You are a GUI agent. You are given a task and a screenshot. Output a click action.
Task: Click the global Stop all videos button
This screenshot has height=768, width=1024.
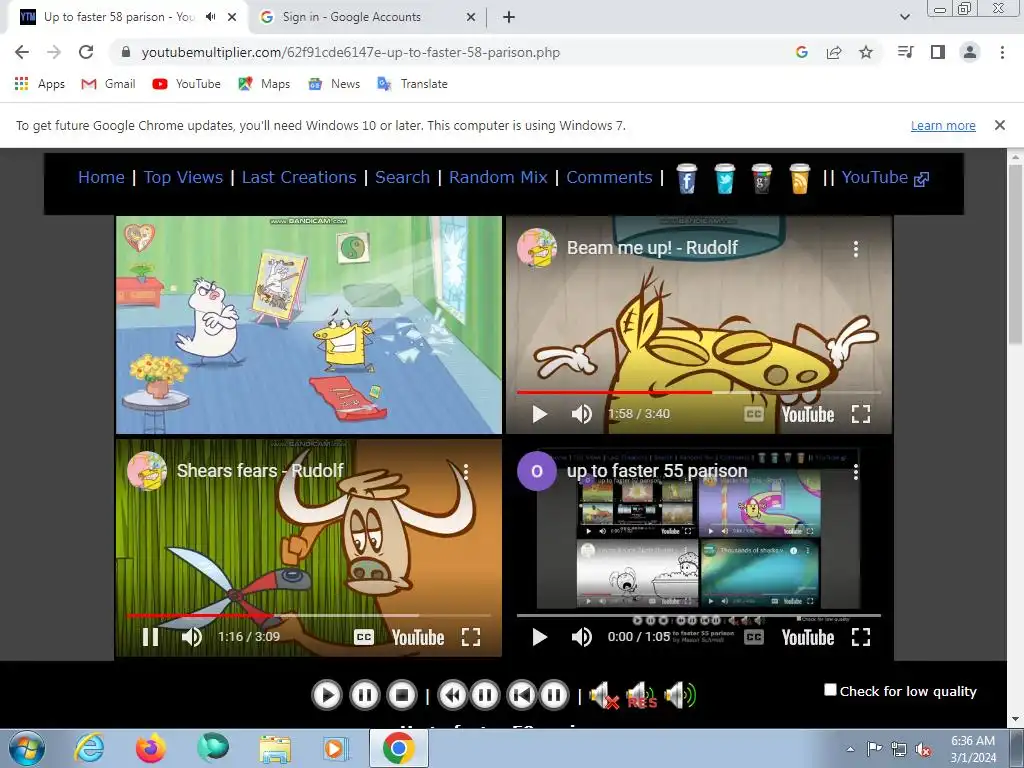pyautogui.click(x=402, y=695)
